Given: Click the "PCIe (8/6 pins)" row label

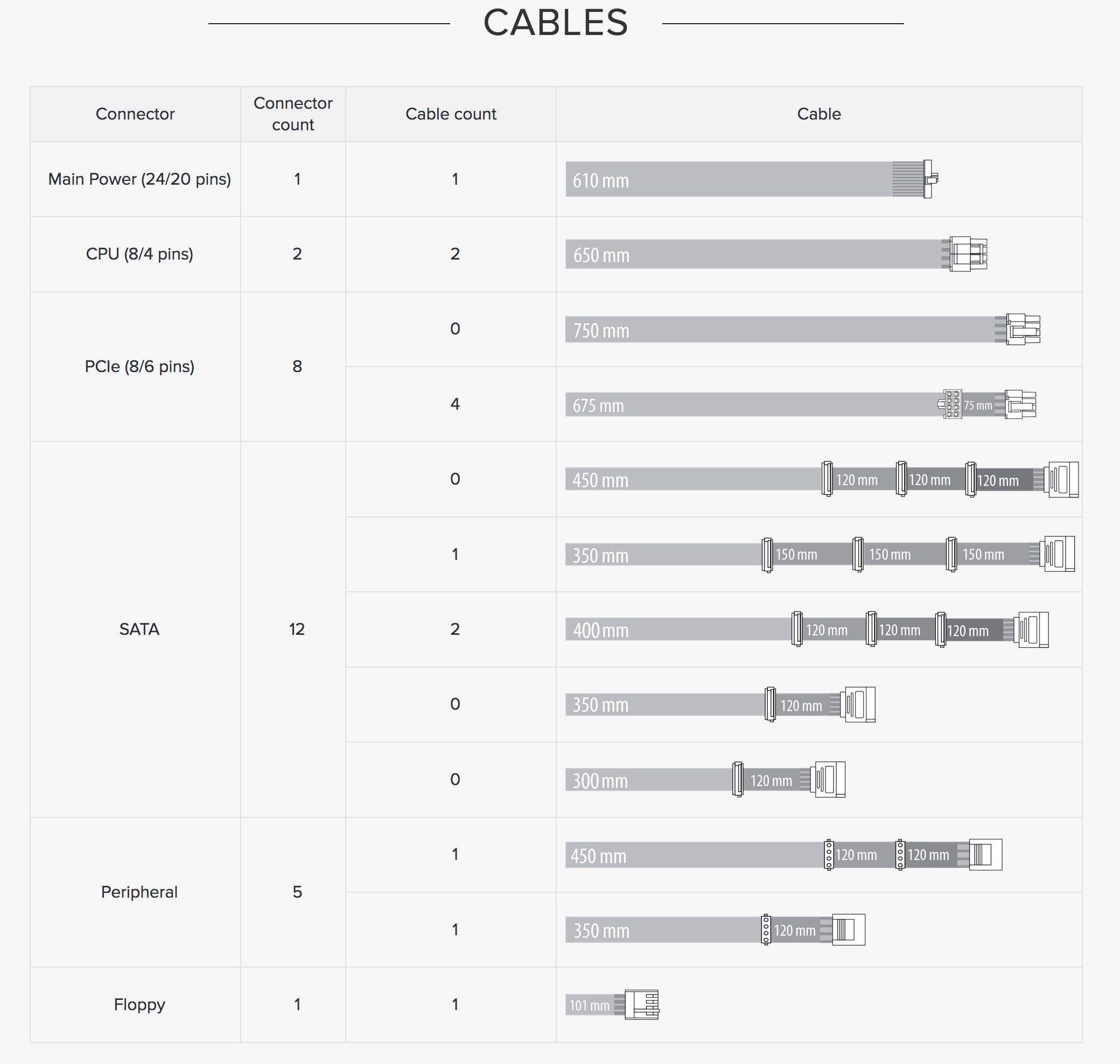Looking at the screenshot, I should 139,367.
